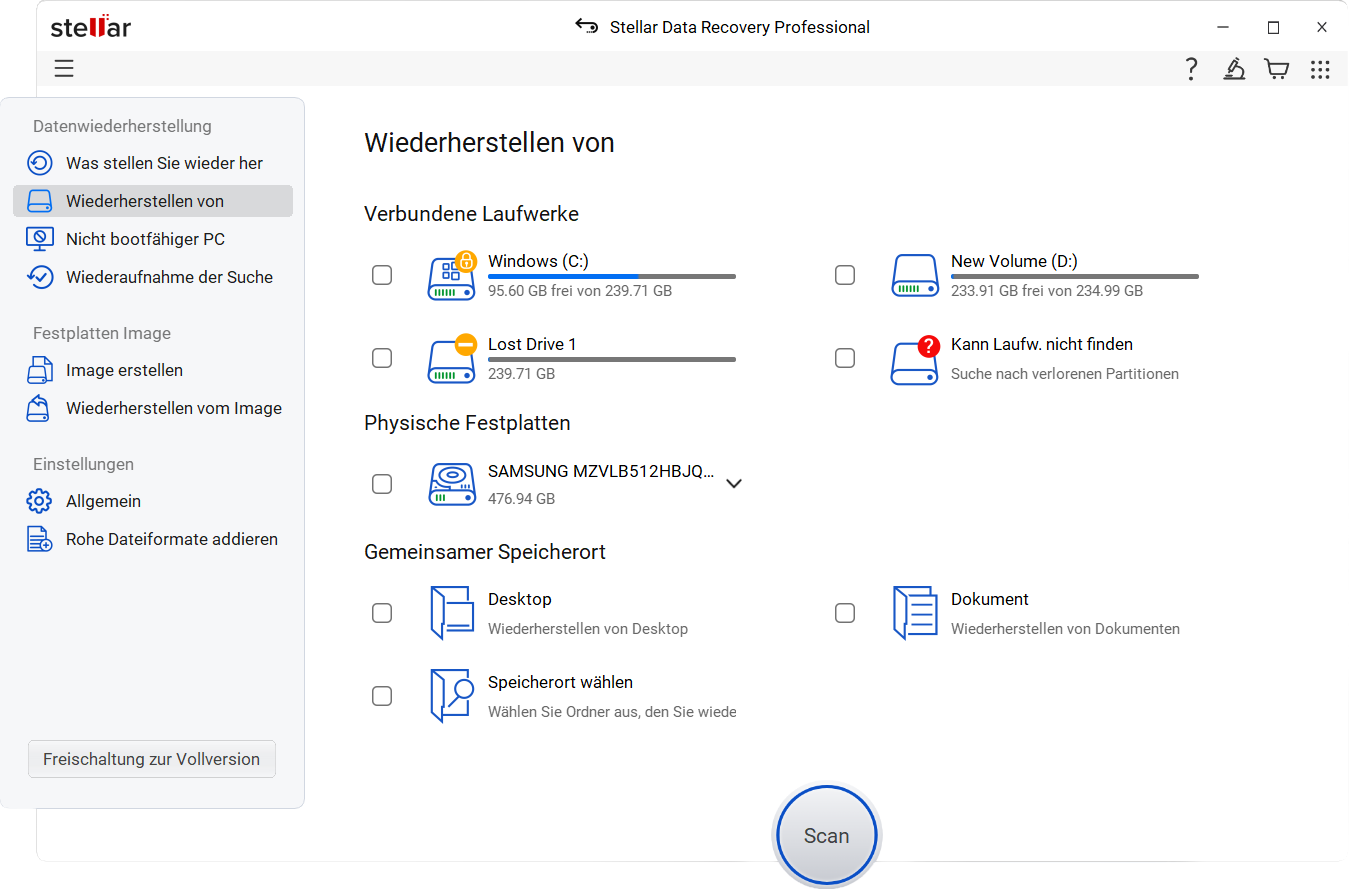The image size is (1349, 889).
Task: Click Freischaltung zur Vollversion button
Action: (x=152, y=759)
